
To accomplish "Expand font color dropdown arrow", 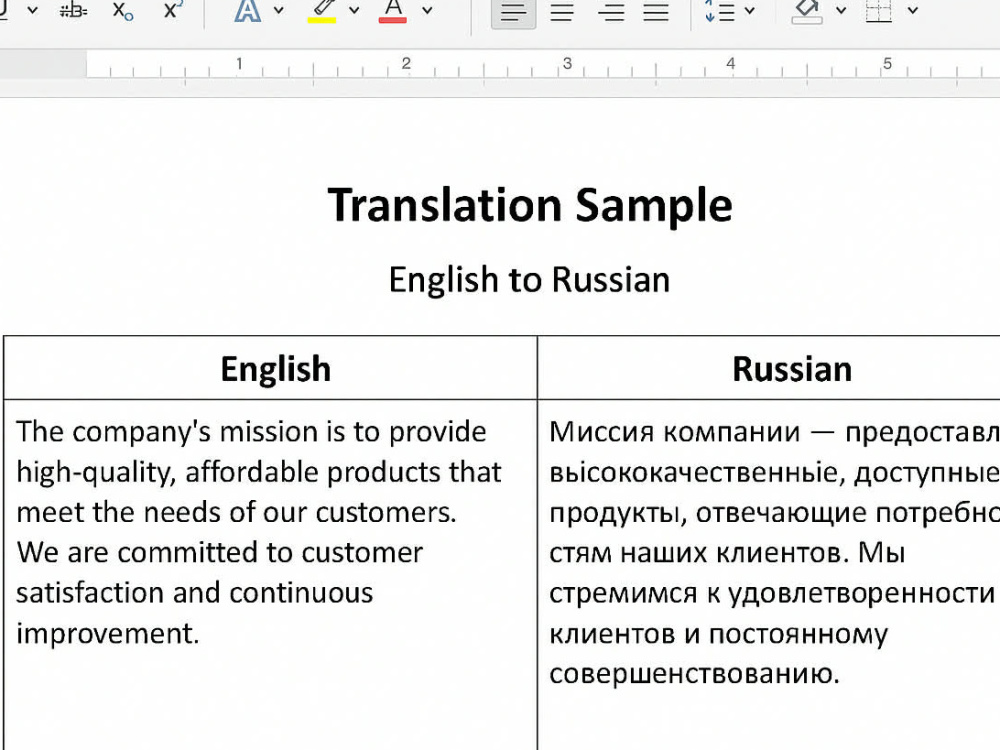I will [427, 10].
